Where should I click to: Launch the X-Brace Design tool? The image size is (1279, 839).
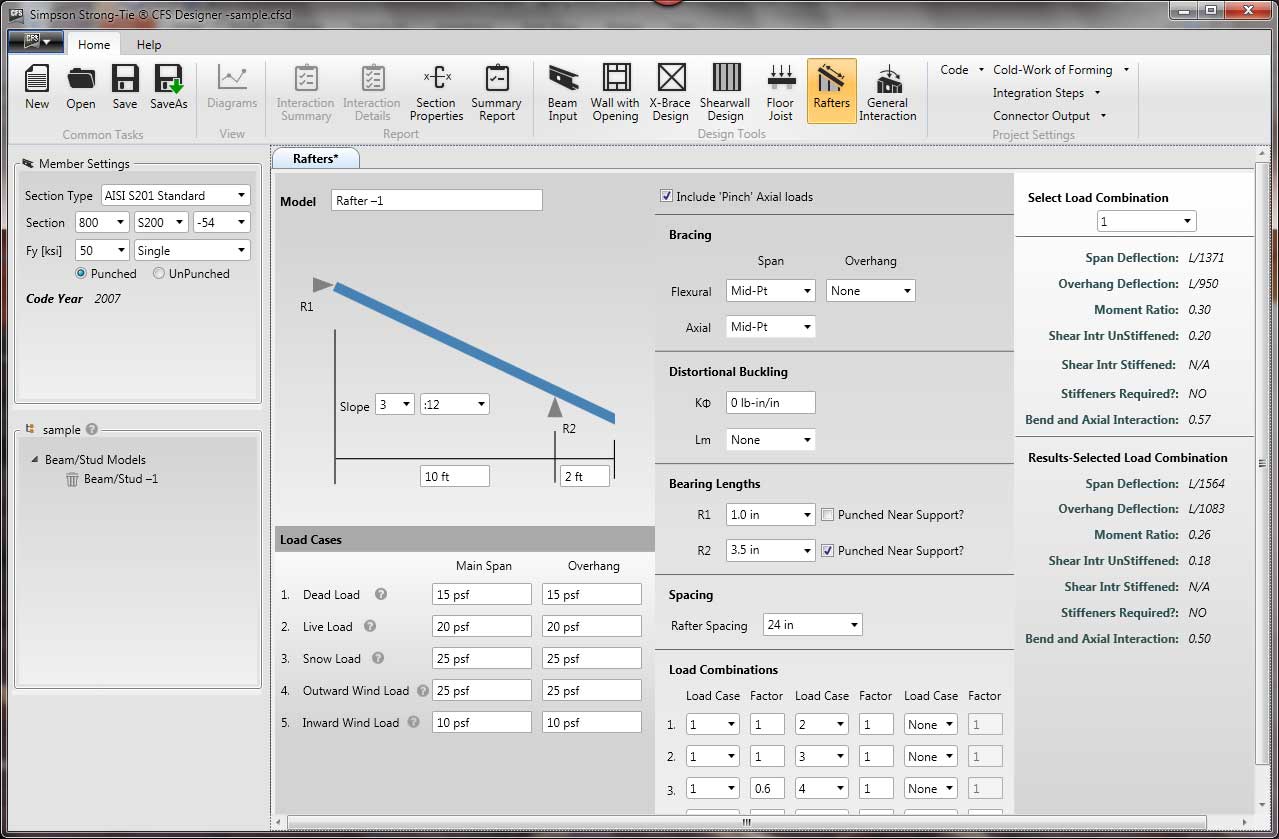(669, 90)
